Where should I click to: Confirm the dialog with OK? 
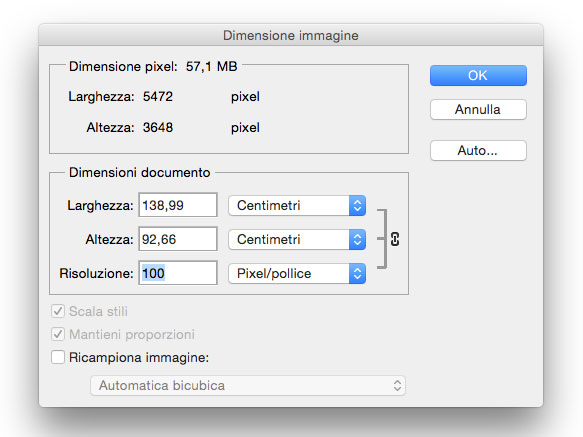pyautogui.click(x=478, y=75)
